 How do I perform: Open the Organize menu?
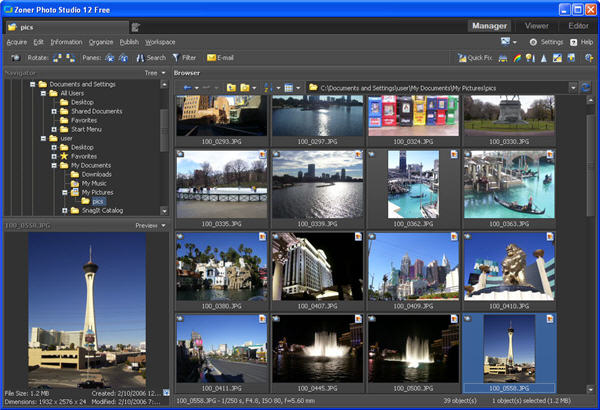pos(100,42)
